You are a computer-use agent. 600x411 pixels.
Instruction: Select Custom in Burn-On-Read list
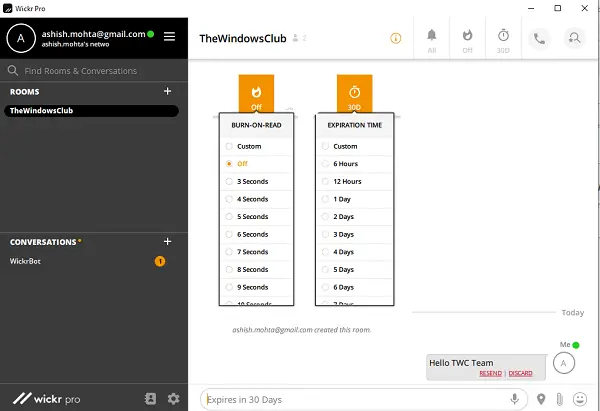(256, 146)
